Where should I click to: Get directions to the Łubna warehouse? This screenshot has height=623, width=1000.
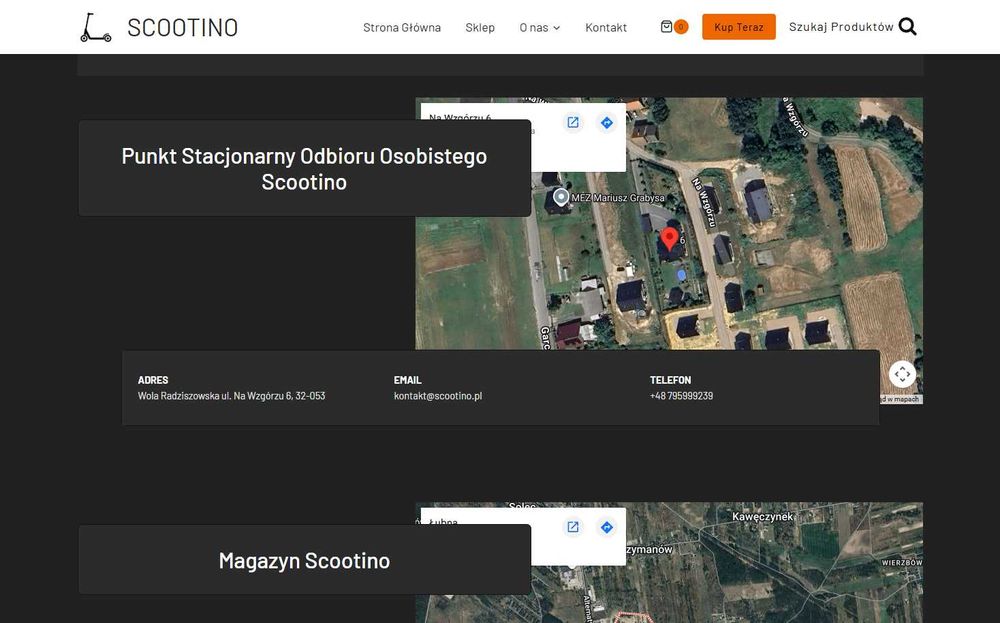point(607,527)
